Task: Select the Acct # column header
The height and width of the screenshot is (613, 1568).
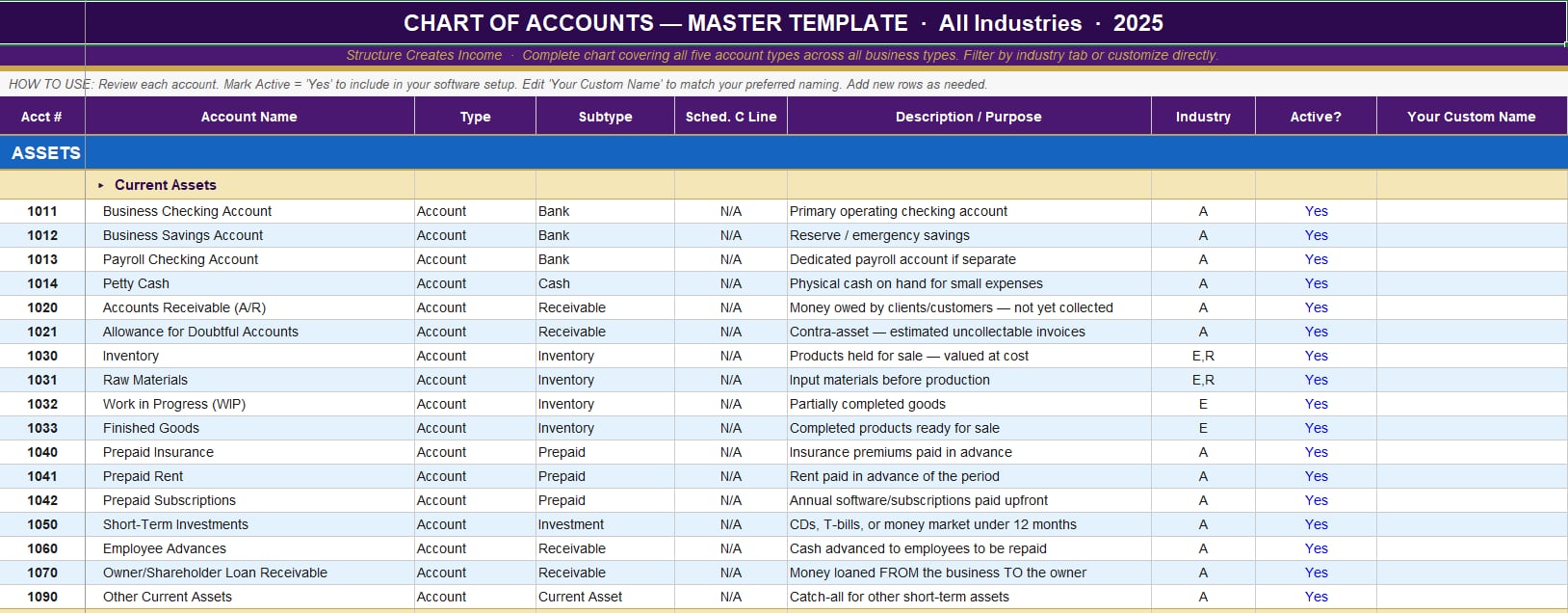Action: tap(41, 117)
